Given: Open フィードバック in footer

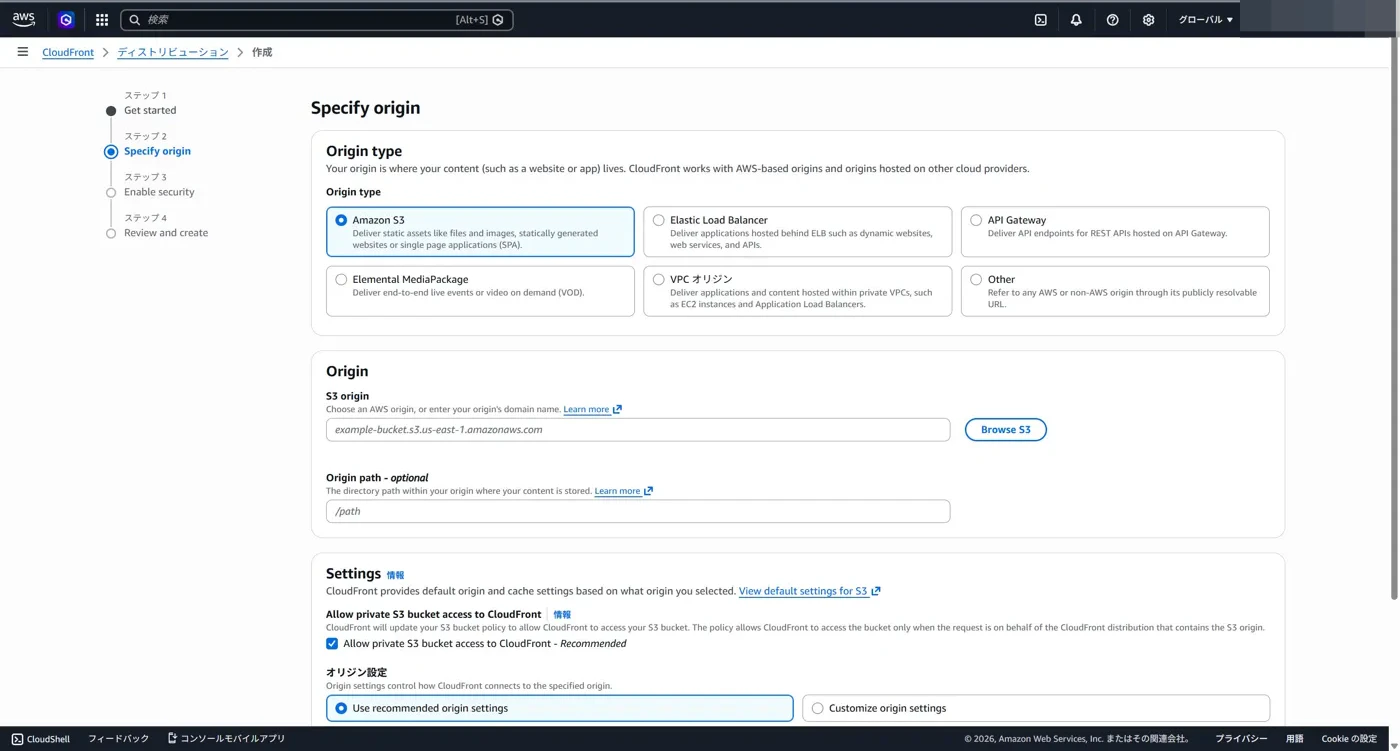Looking at the screenshot, I should tap(118, 739).
